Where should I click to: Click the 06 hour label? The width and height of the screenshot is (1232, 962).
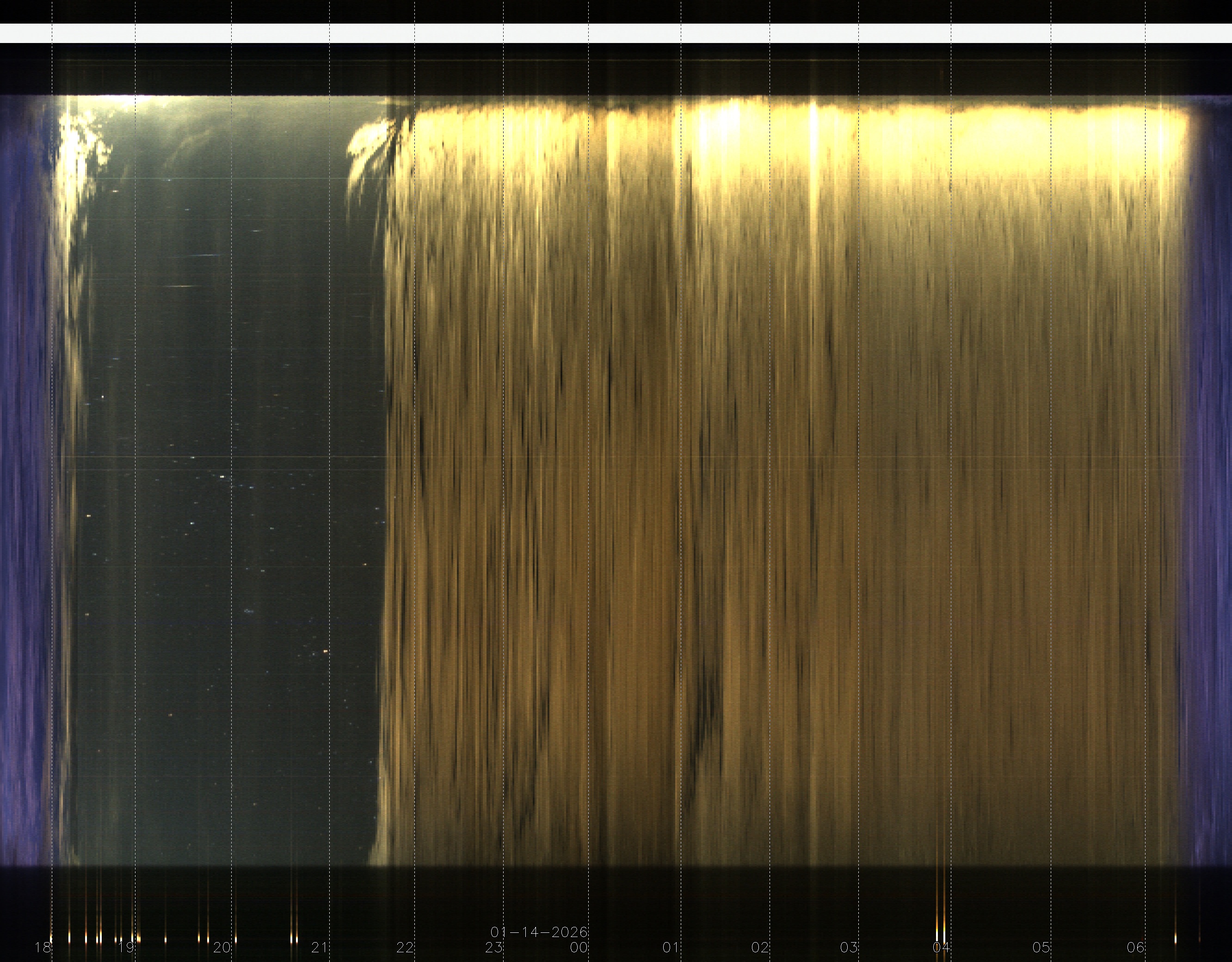tap(1135, 947)
